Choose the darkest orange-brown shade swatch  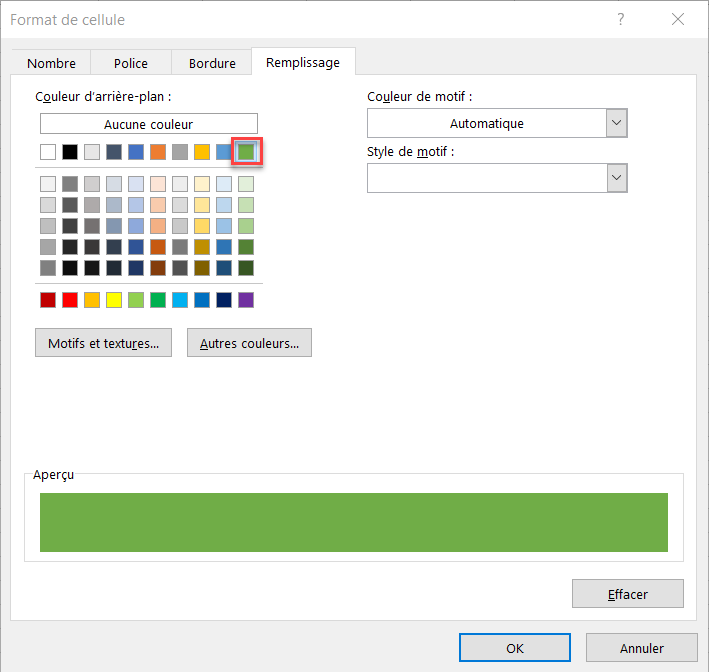coord(158,268)
